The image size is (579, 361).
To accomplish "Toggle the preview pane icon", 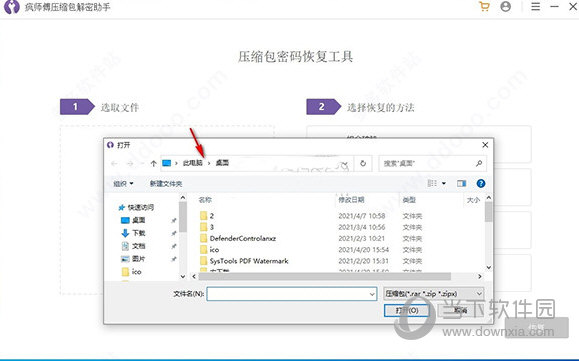I will [462, 183].
